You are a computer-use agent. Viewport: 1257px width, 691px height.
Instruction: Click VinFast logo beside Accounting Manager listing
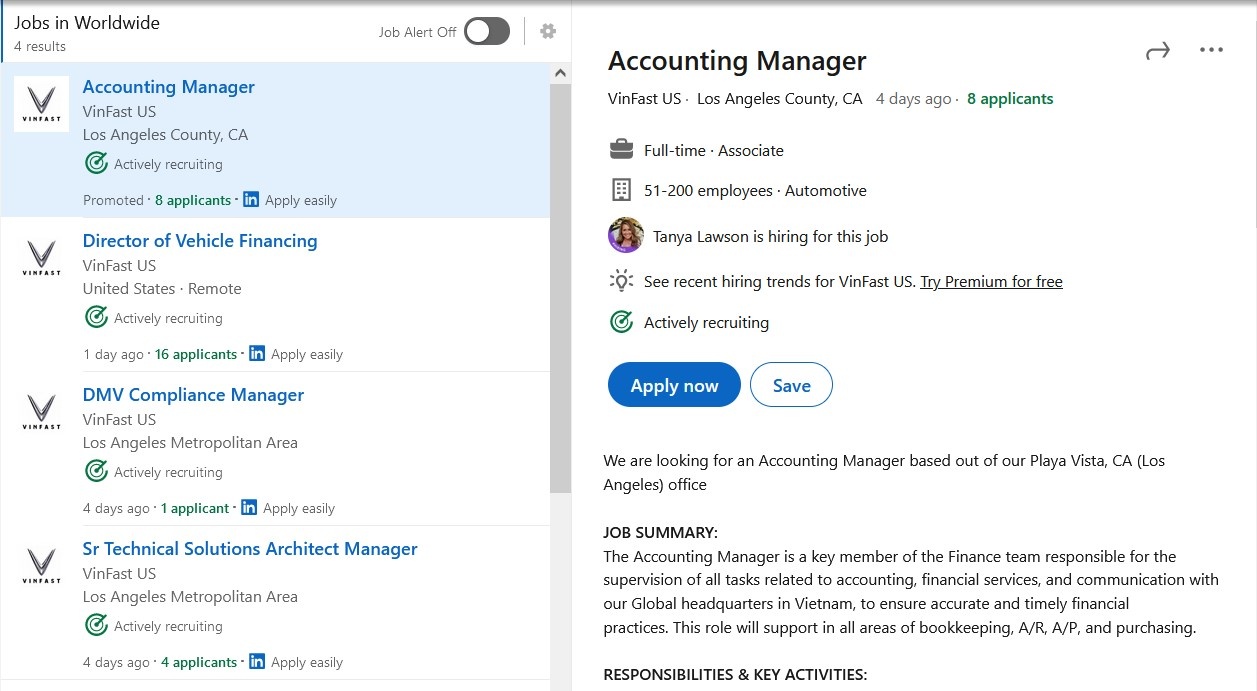(x=41, y=104)
